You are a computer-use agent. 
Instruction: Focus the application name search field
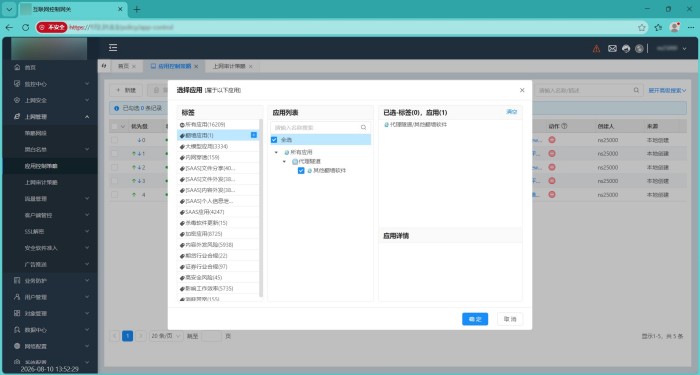(x=320, y=128)
